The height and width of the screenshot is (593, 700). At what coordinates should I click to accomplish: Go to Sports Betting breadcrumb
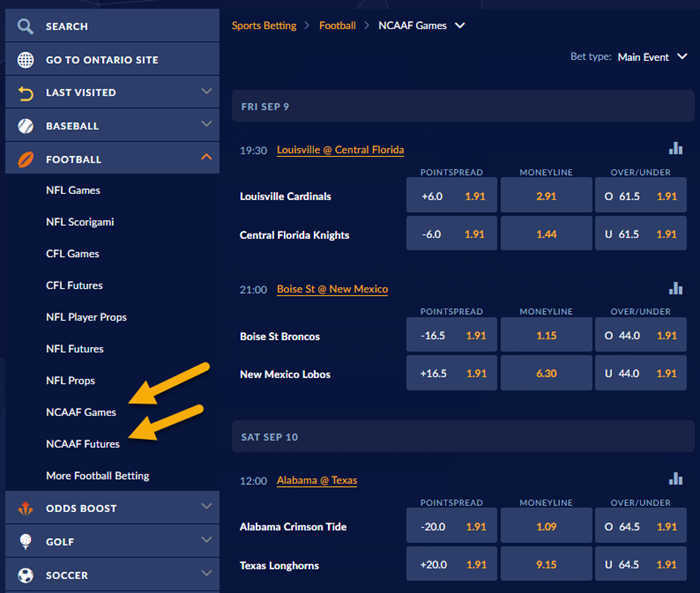[x=264, y=25]
